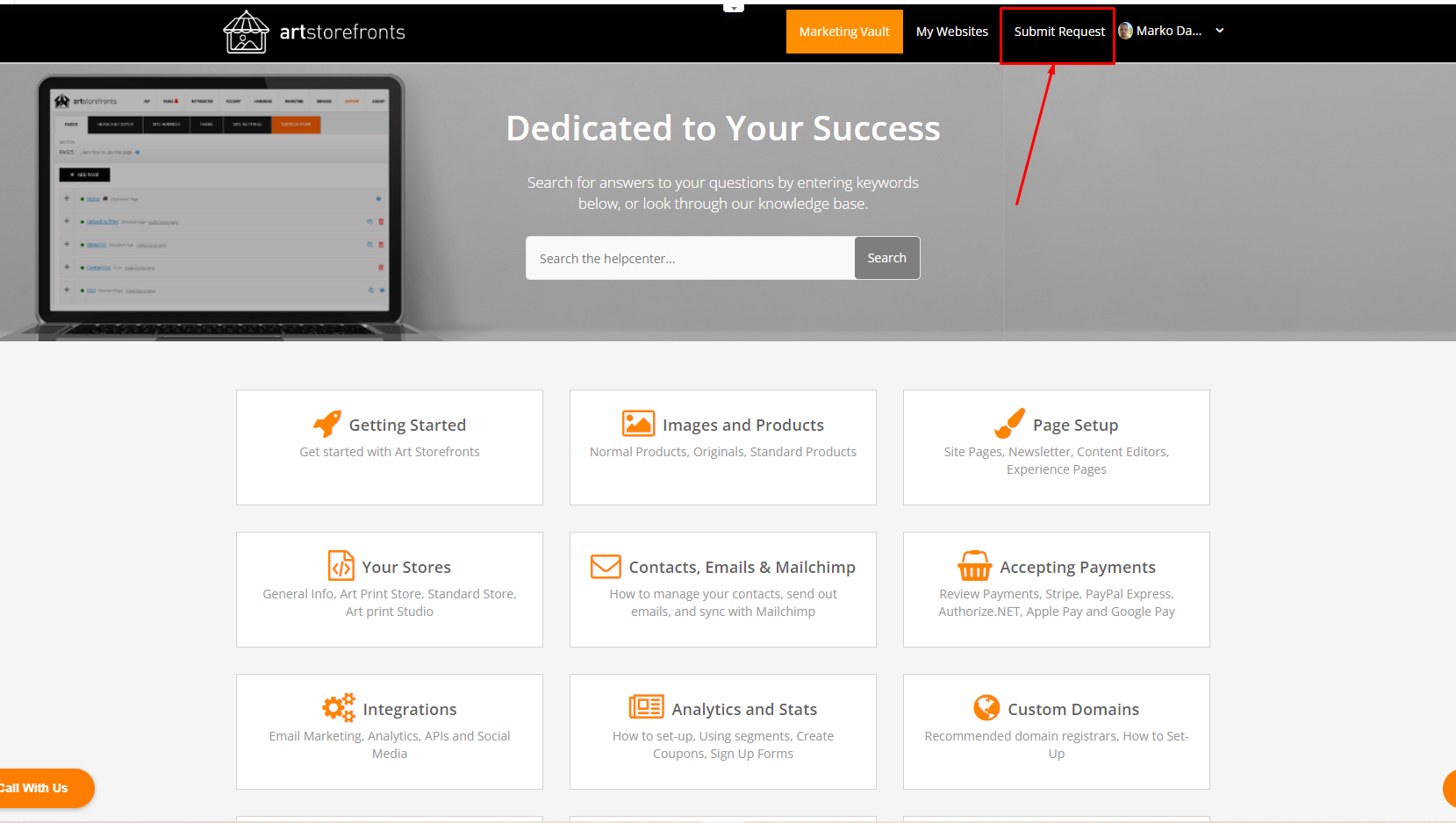Click 'Normal Products, Originals, Standard Products' text
The image size is (1456, 823).
pyautogui.click(x=723, y=452)
